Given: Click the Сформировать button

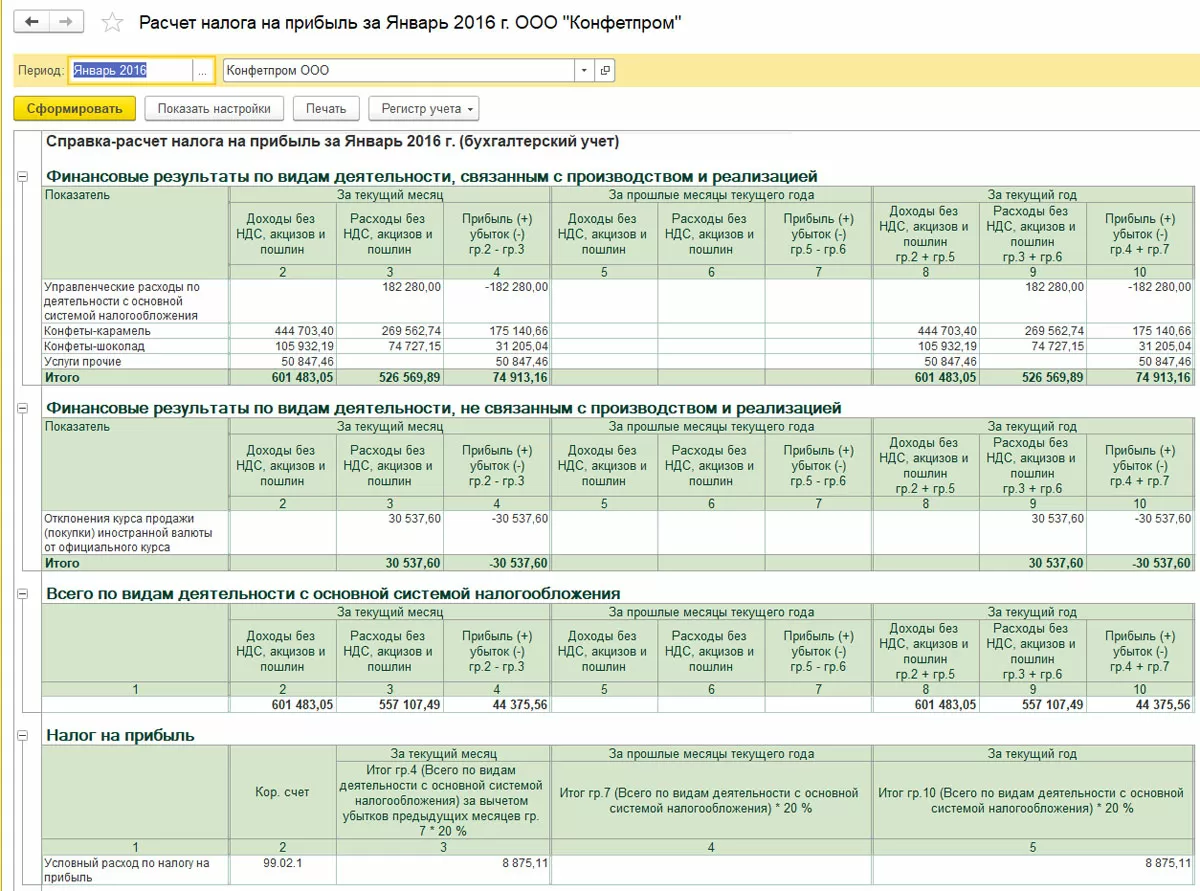Looking at the screenshot, I should [74, 108].
